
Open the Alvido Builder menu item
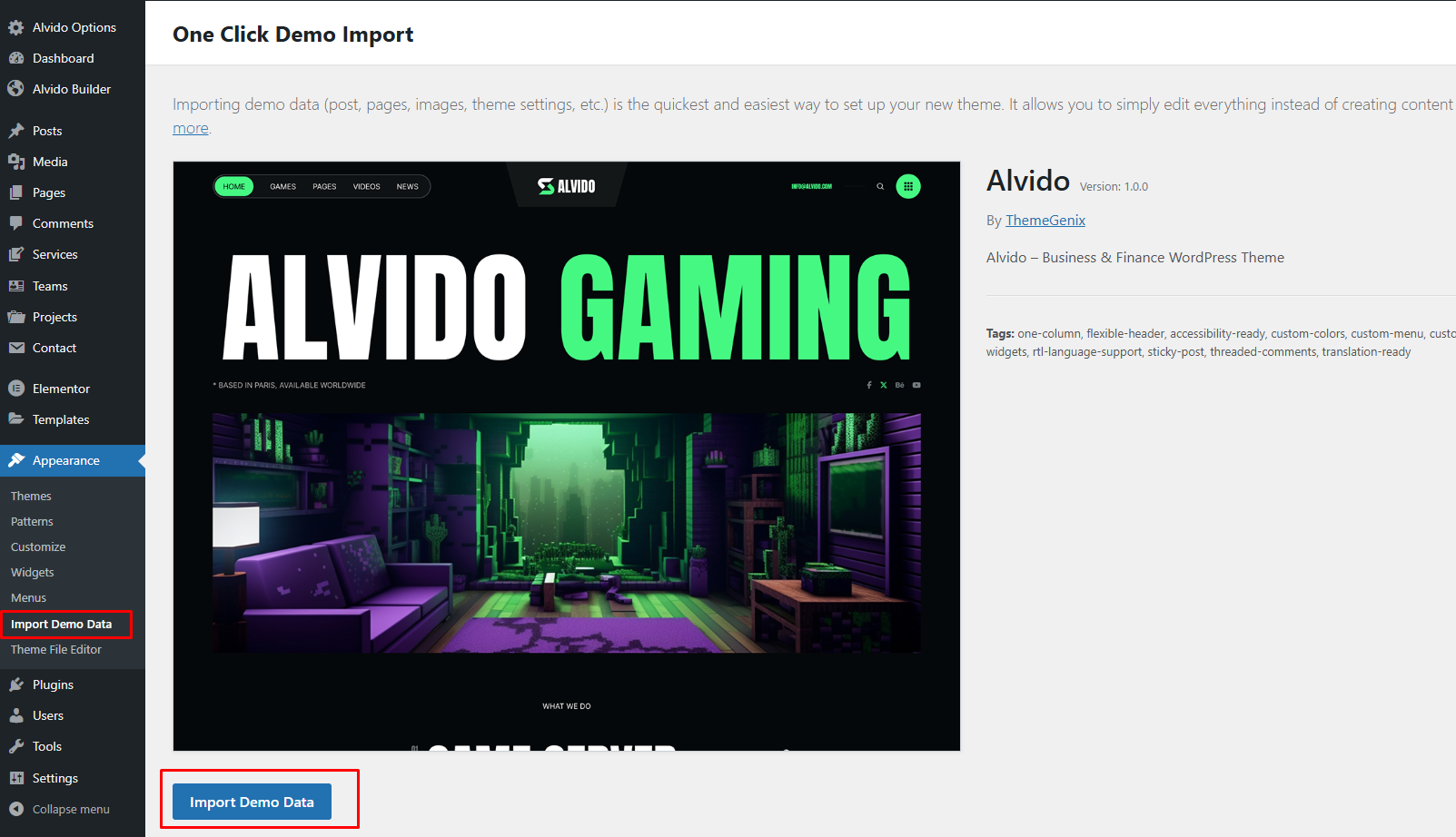click(x=73, y=89)
